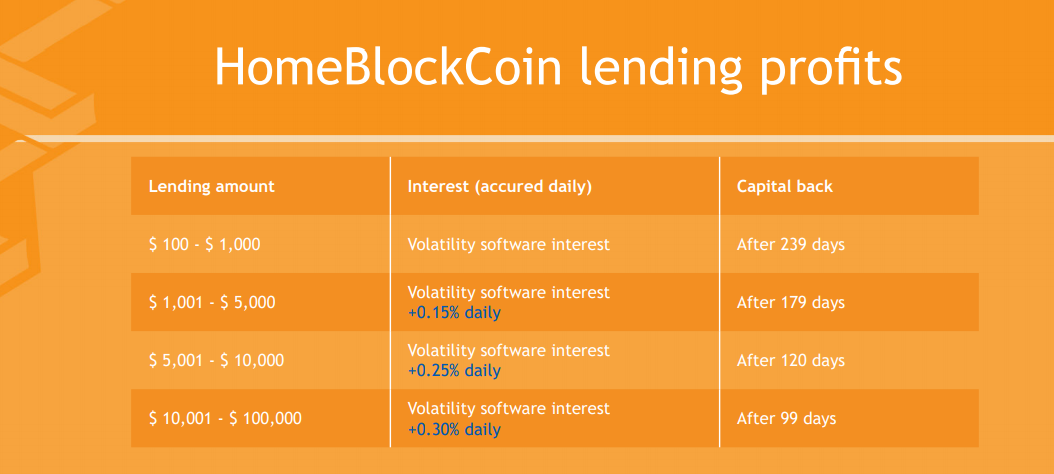This screenshot has width=1054, height=474.
Task: Click the HomeBlockCoin lending profits title
Action: (558, 68)
